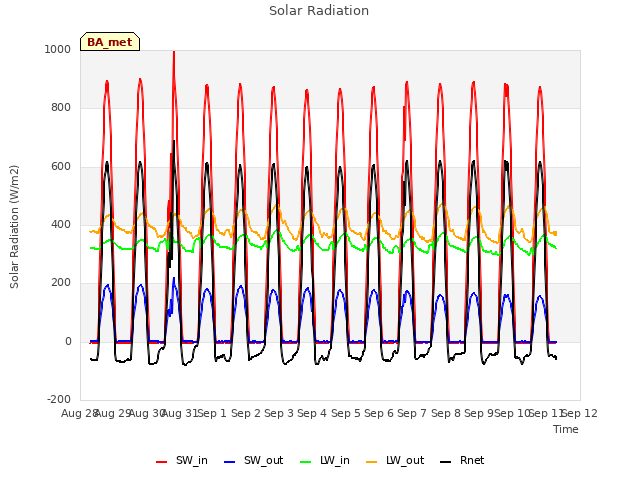Click the orange LW_out legend swatch
The image size is (640, 480).
(372, 462)
